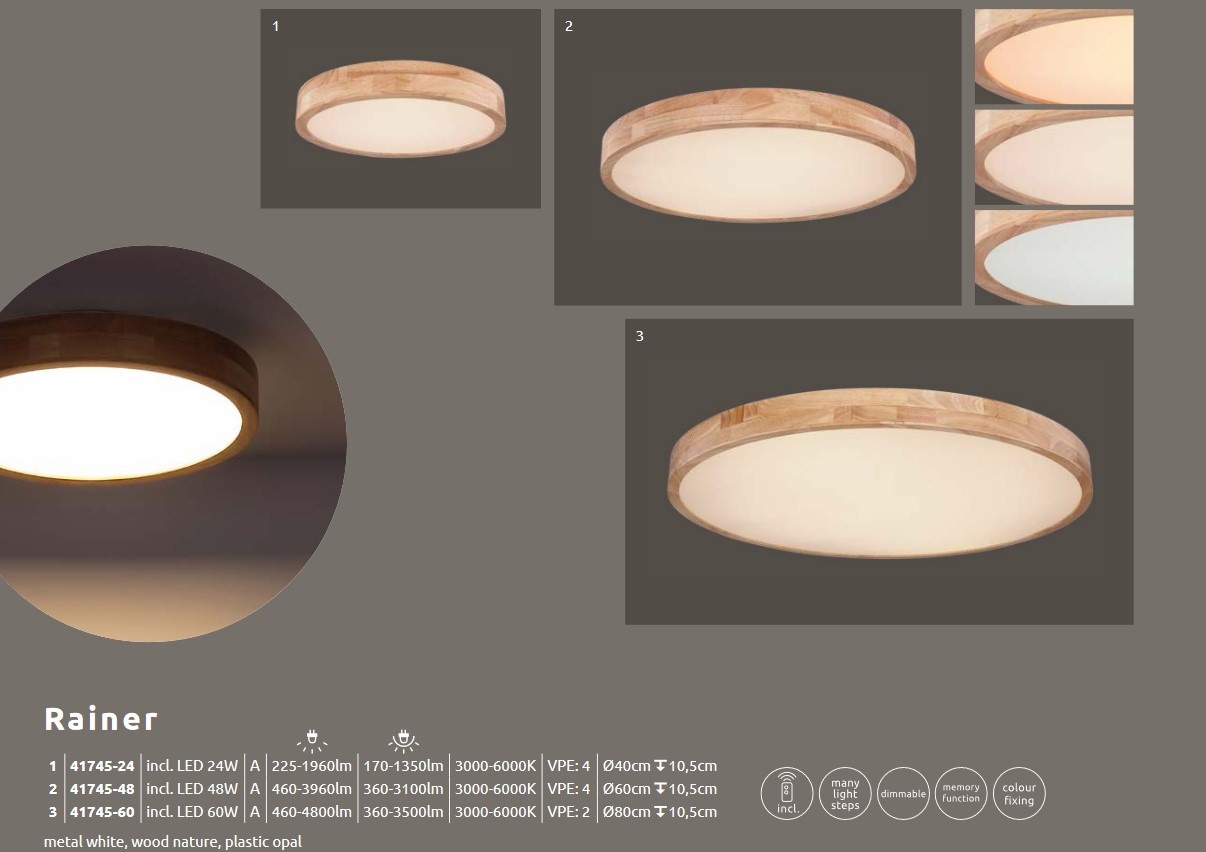Click article number 41745-24

102,767
